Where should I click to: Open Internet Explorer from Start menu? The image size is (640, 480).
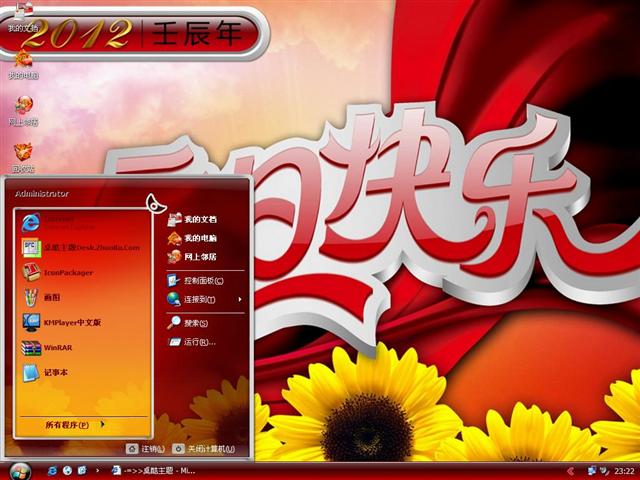point(84,222)
